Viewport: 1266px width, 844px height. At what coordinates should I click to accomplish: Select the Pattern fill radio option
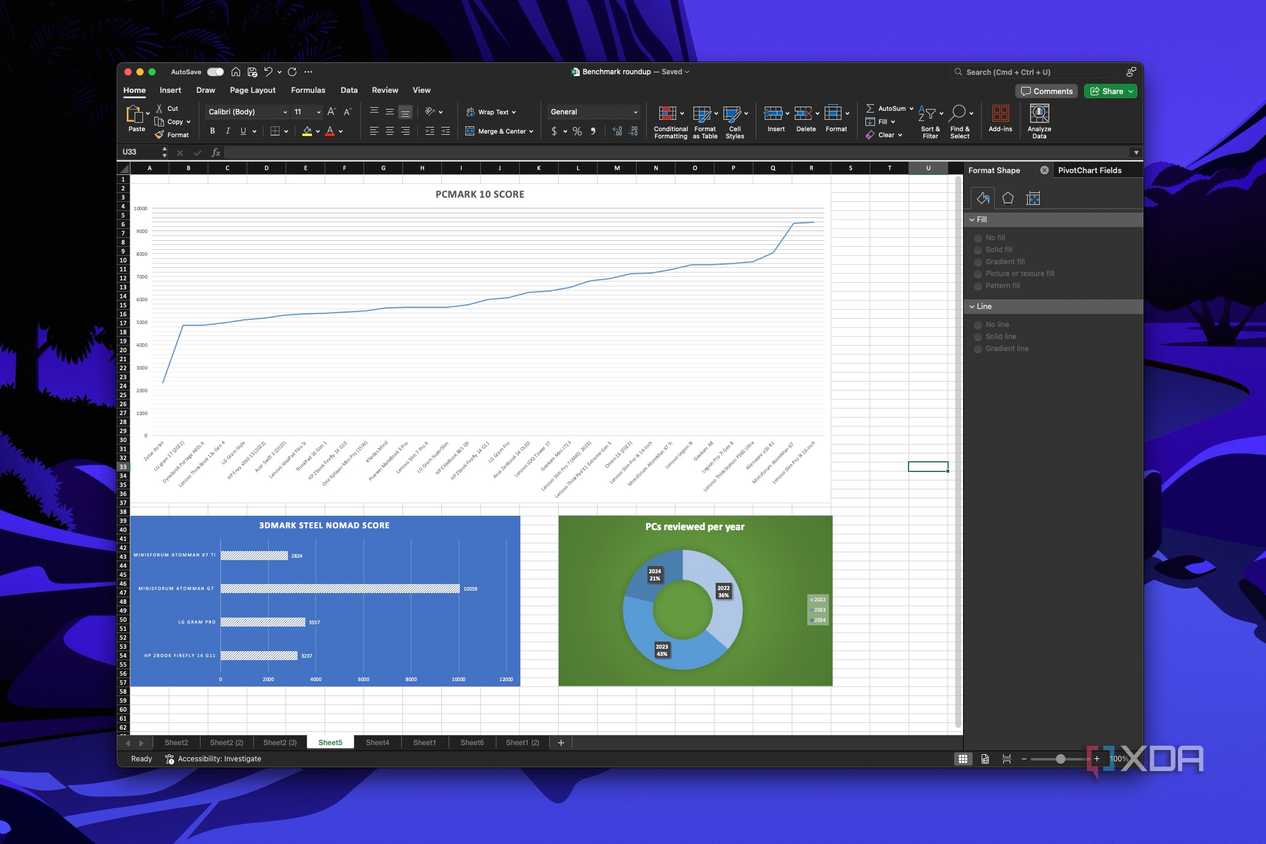point(978,286)
